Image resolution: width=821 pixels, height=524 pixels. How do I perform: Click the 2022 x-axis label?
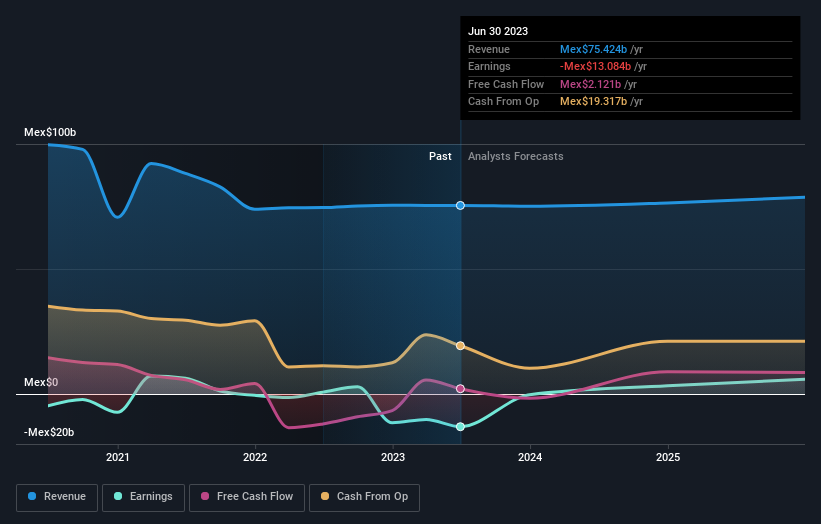pos(255,457)
